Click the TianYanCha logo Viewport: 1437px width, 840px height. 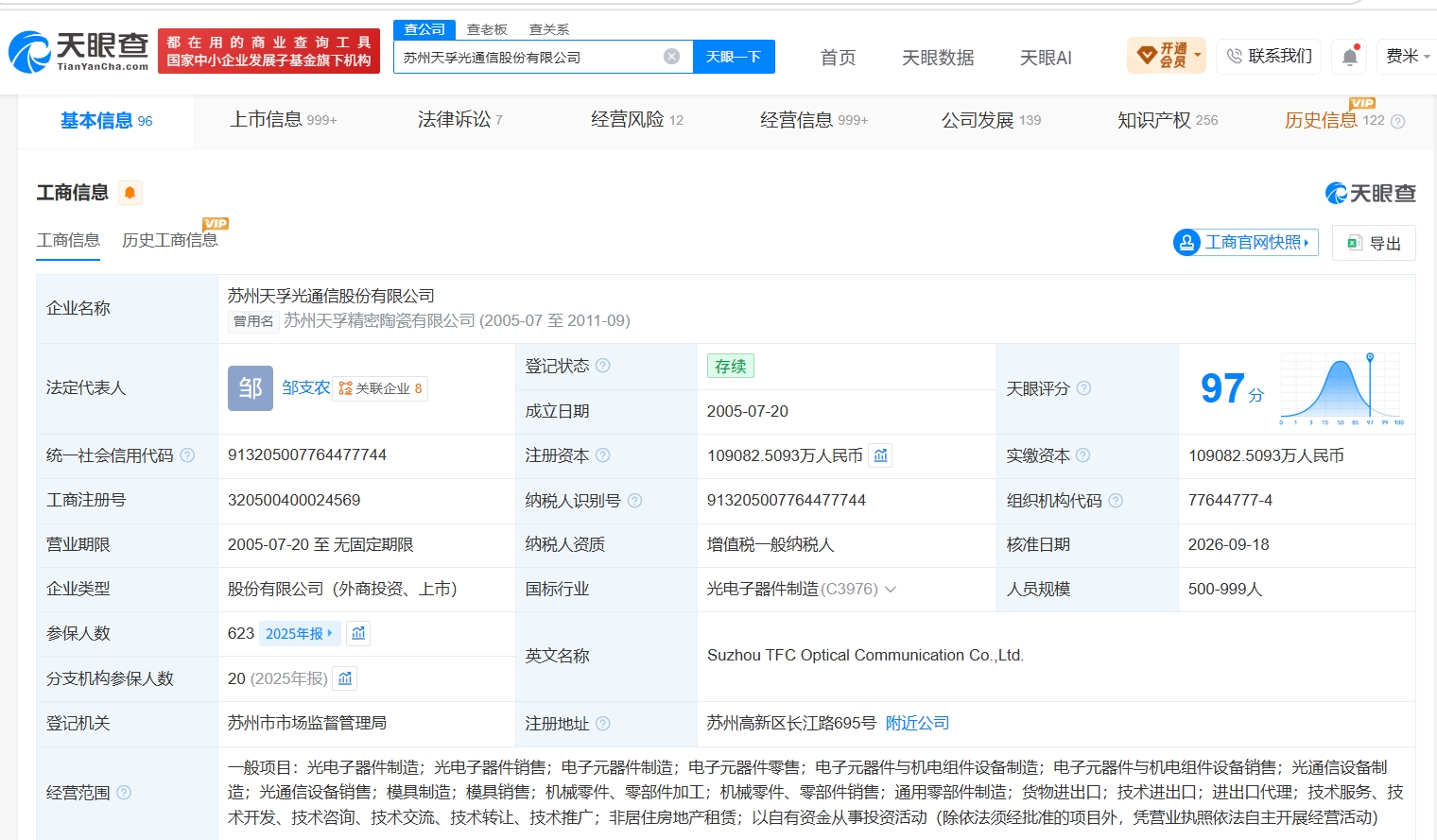click(x=78, y=51)
